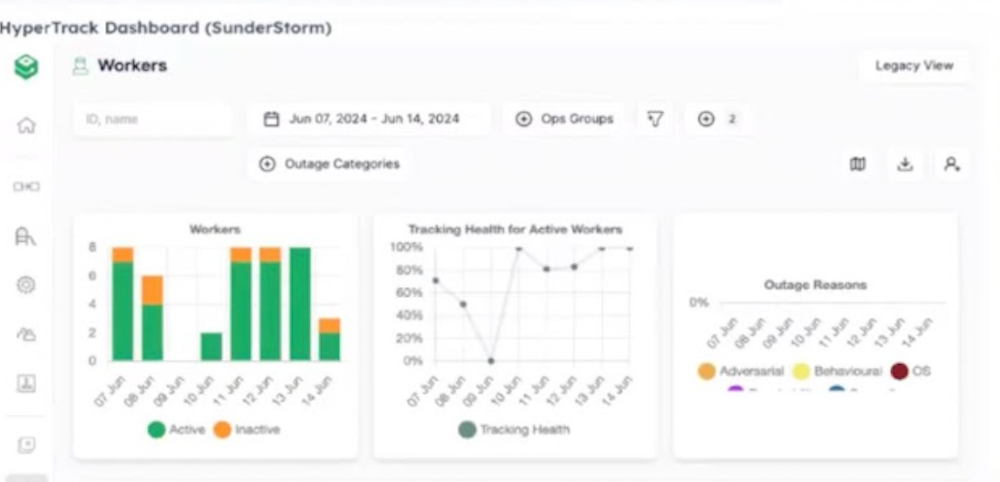Click the orange Inactive legend swatch
1000x482 pixels.
coord(222,430)
